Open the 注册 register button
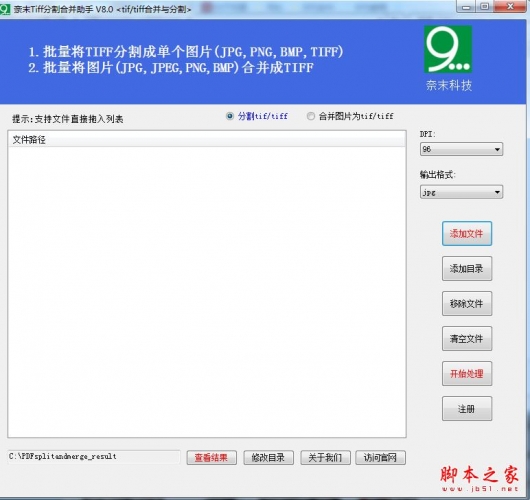The height and width of the screenshot is (500, 530). click(467, 409)
